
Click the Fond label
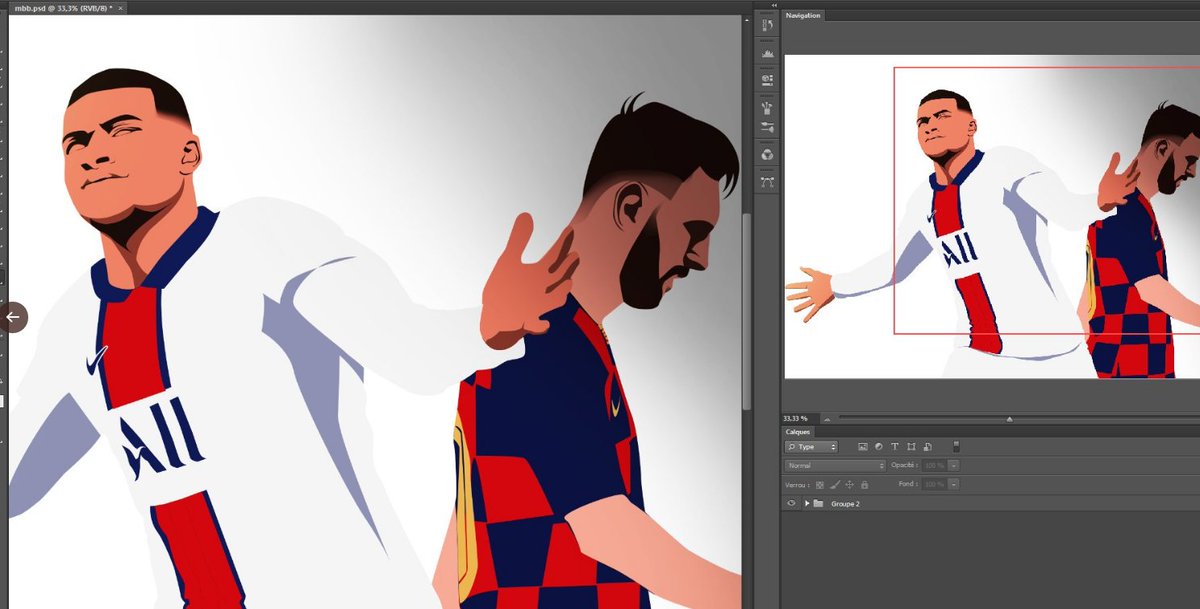[908, 484]
